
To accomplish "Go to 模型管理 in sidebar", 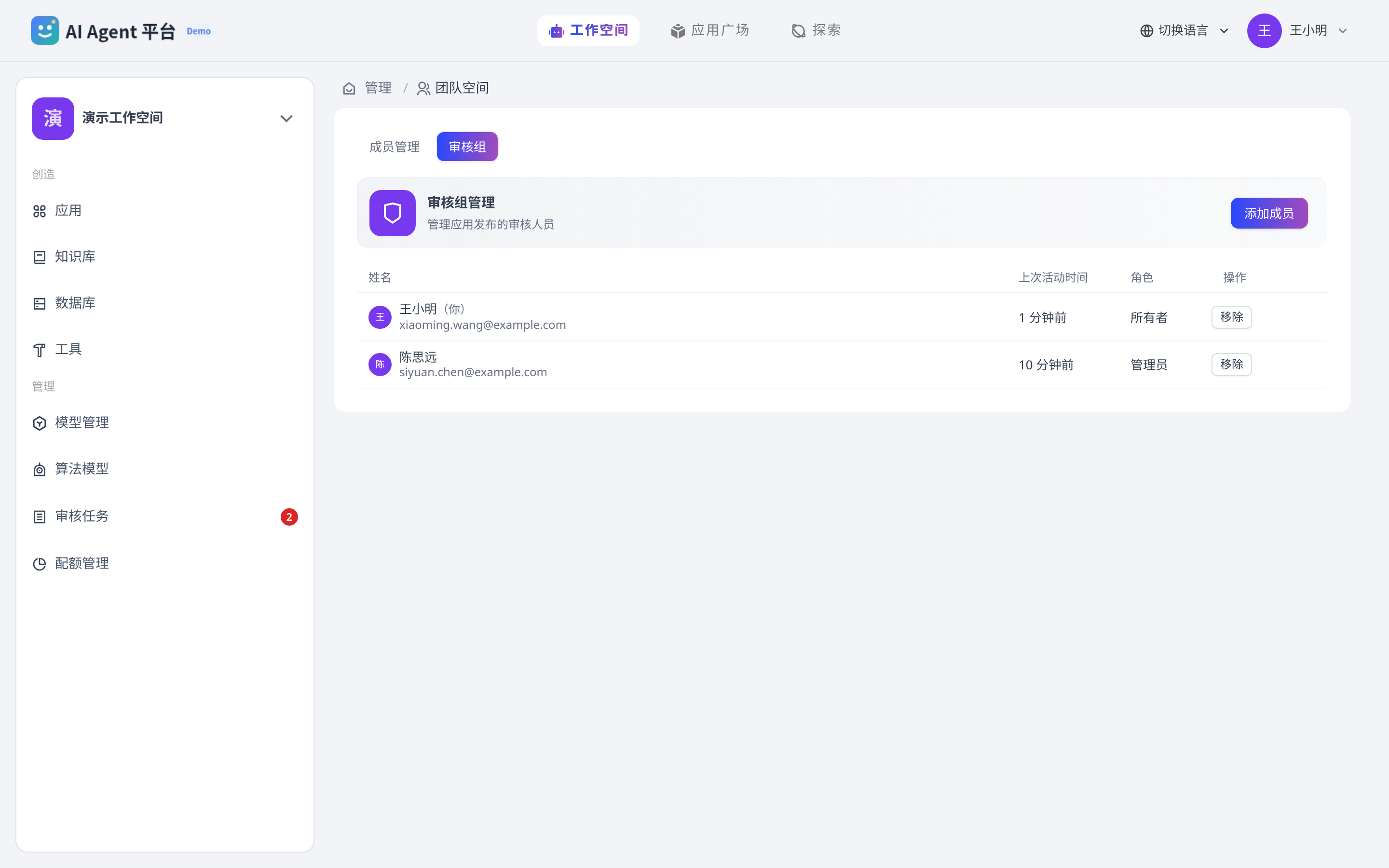I will pos(165,423).
